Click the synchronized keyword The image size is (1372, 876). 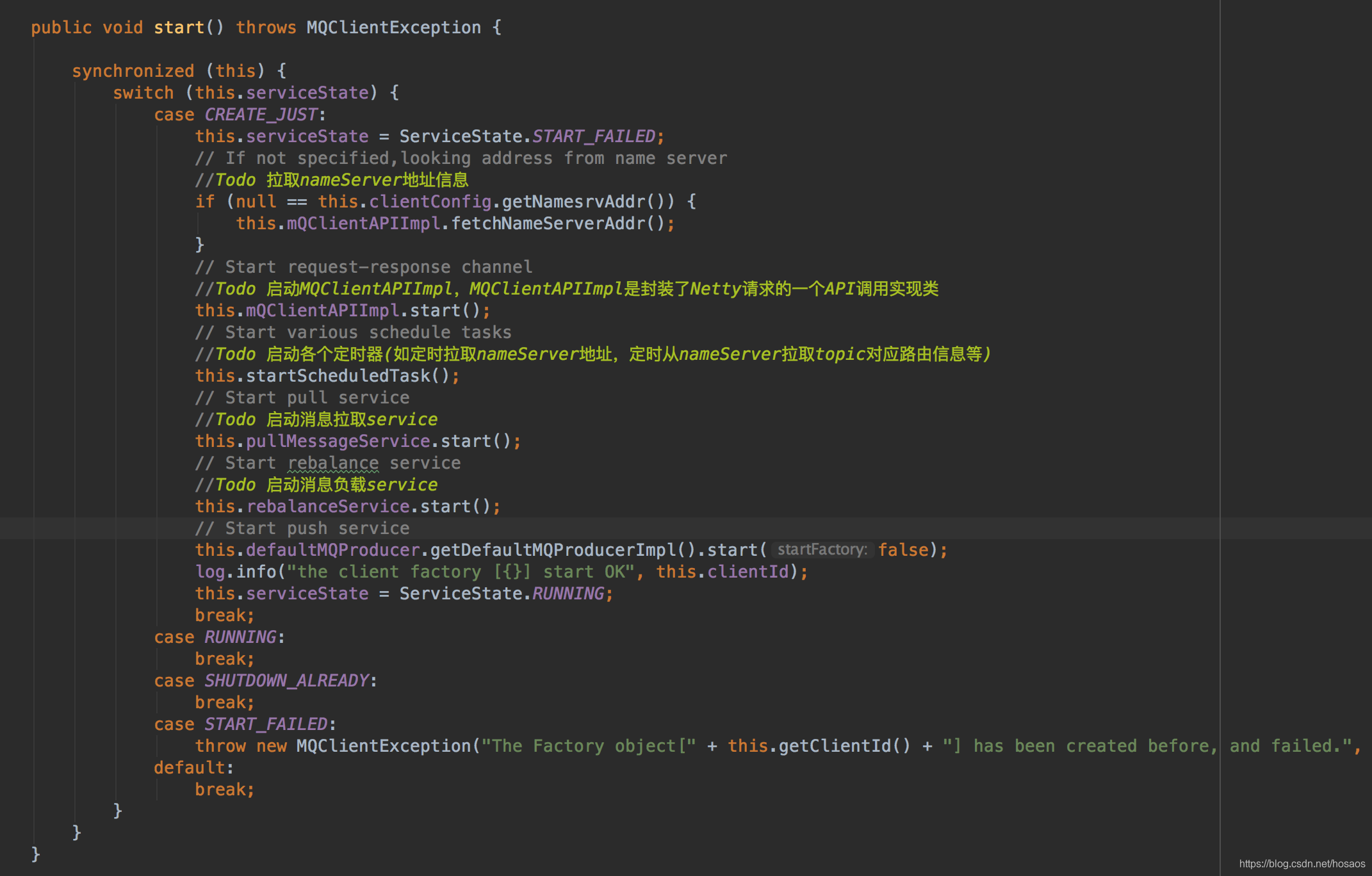point(133,71)
